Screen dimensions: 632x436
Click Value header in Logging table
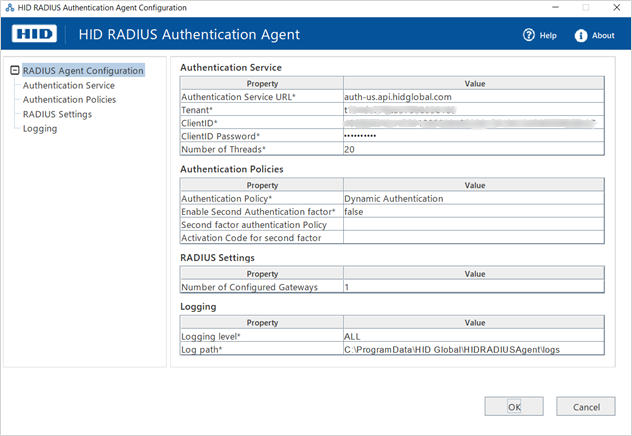tap(474, 323)
